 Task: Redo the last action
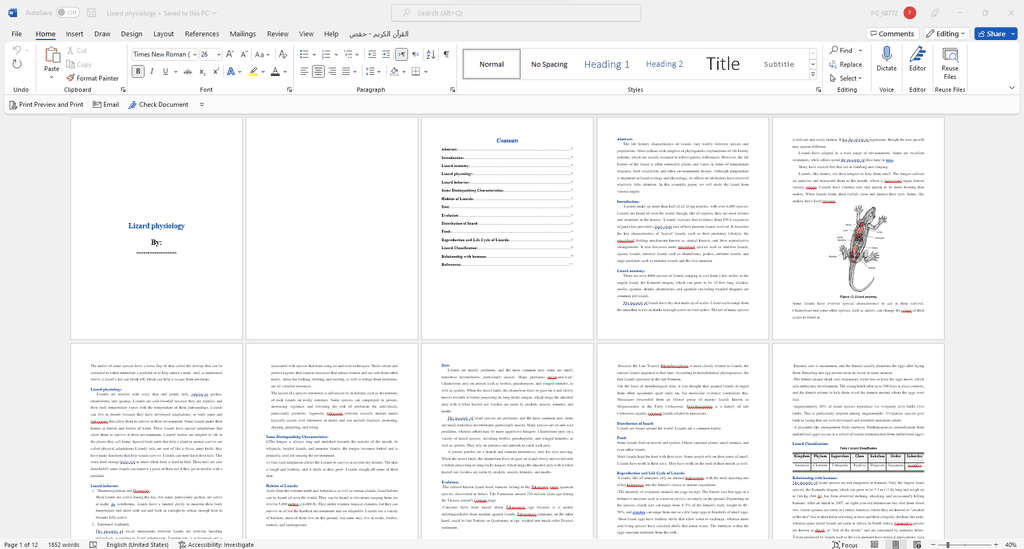(17, 64)
